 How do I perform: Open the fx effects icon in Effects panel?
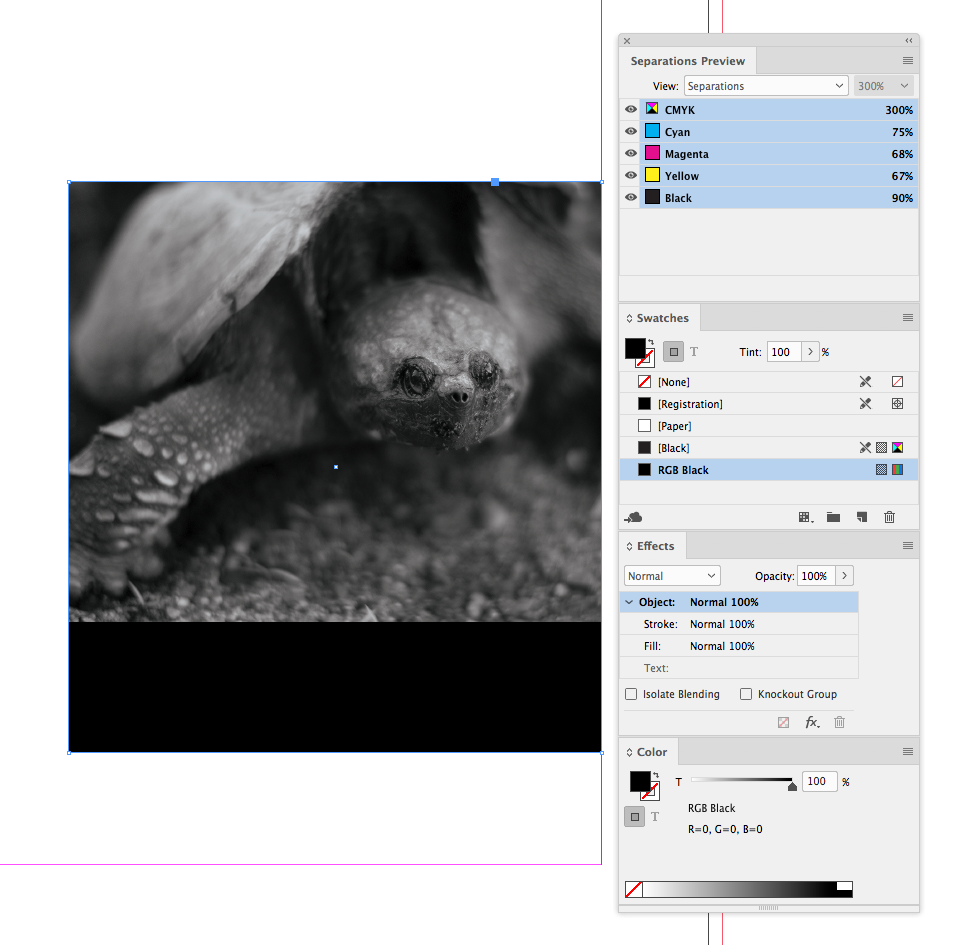coord(812,722)
